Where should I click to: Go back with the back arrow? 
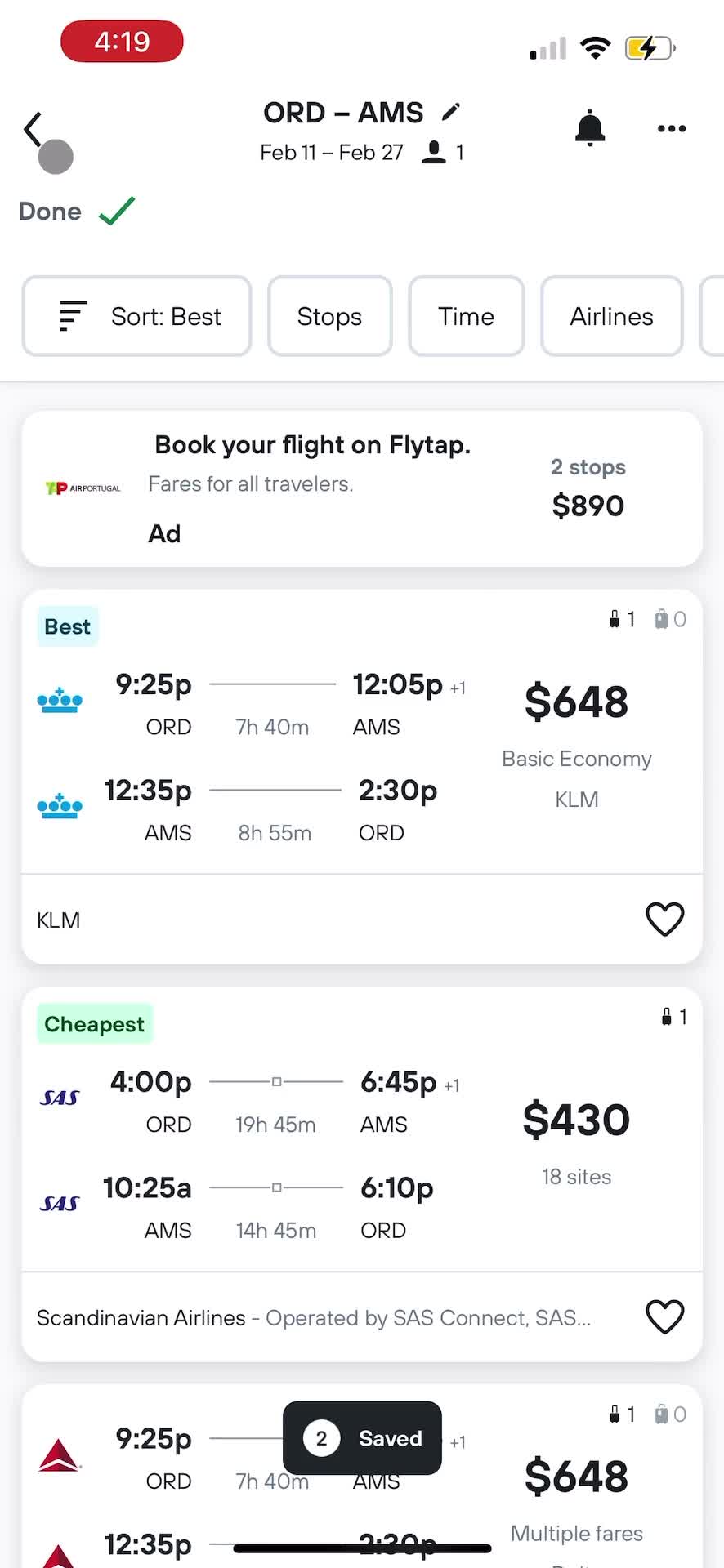click(x=32, y=128)
